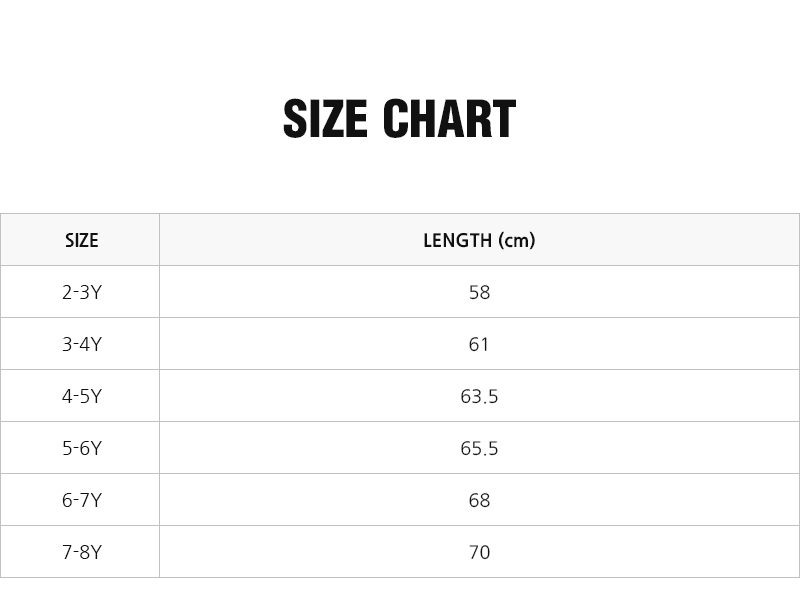This screenshot has height=616, width=800.
Task: Click the (cm) unit in the header
Action: click(517, 240)
